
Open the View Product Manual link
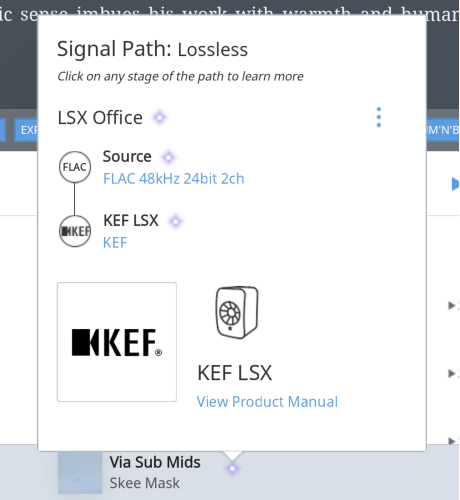pos(267,402)
